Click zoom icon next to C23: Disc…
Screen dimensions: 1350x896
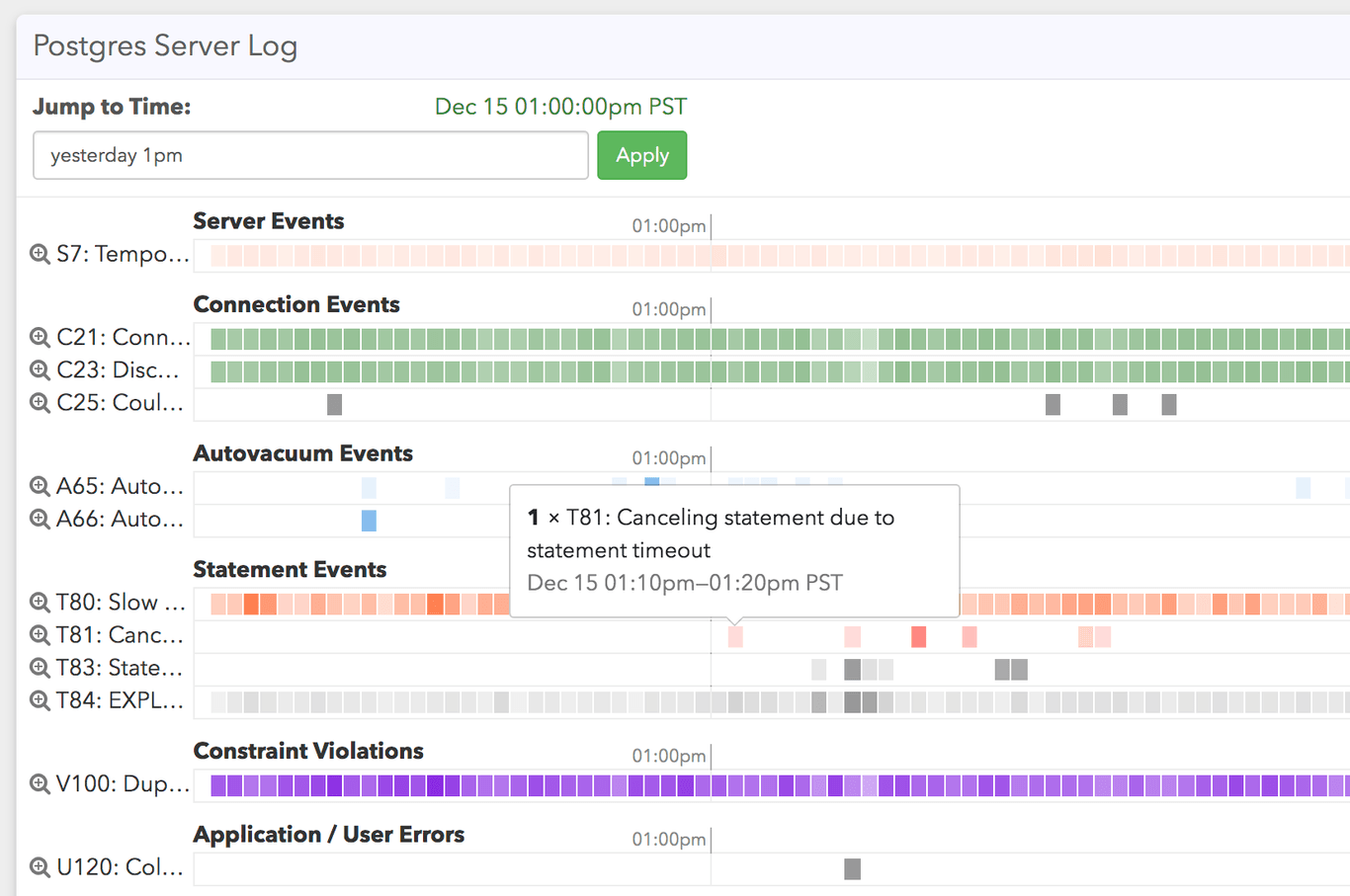click(40, 370)
